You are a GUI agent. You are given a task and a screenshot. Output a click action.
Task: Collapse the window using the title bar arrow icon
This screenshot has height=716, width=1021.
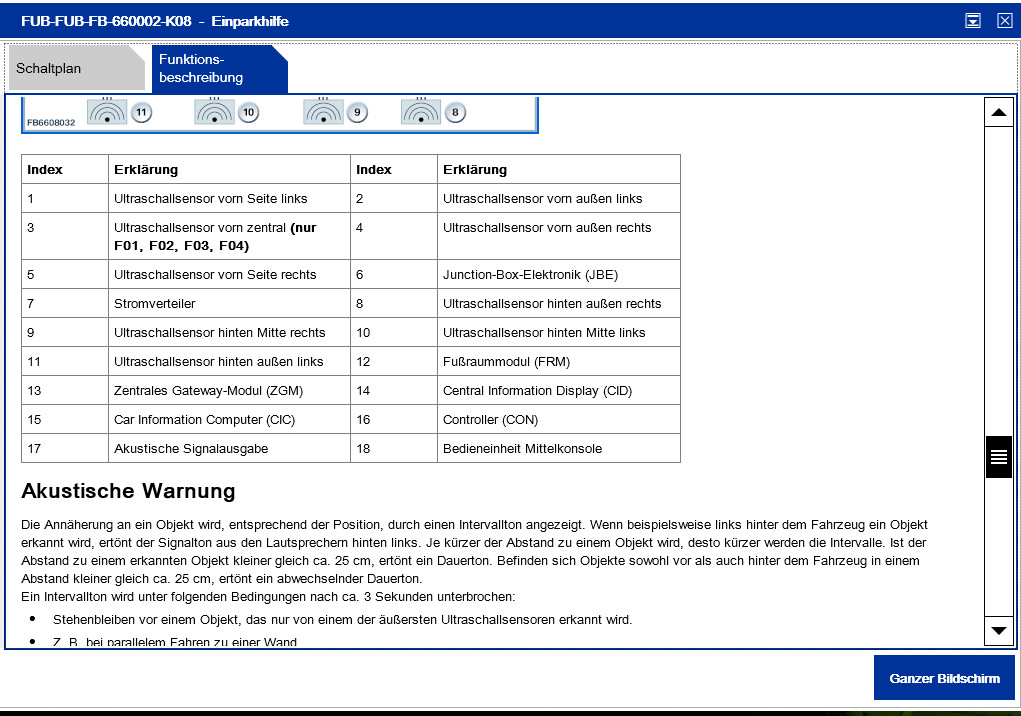point(972,21)
